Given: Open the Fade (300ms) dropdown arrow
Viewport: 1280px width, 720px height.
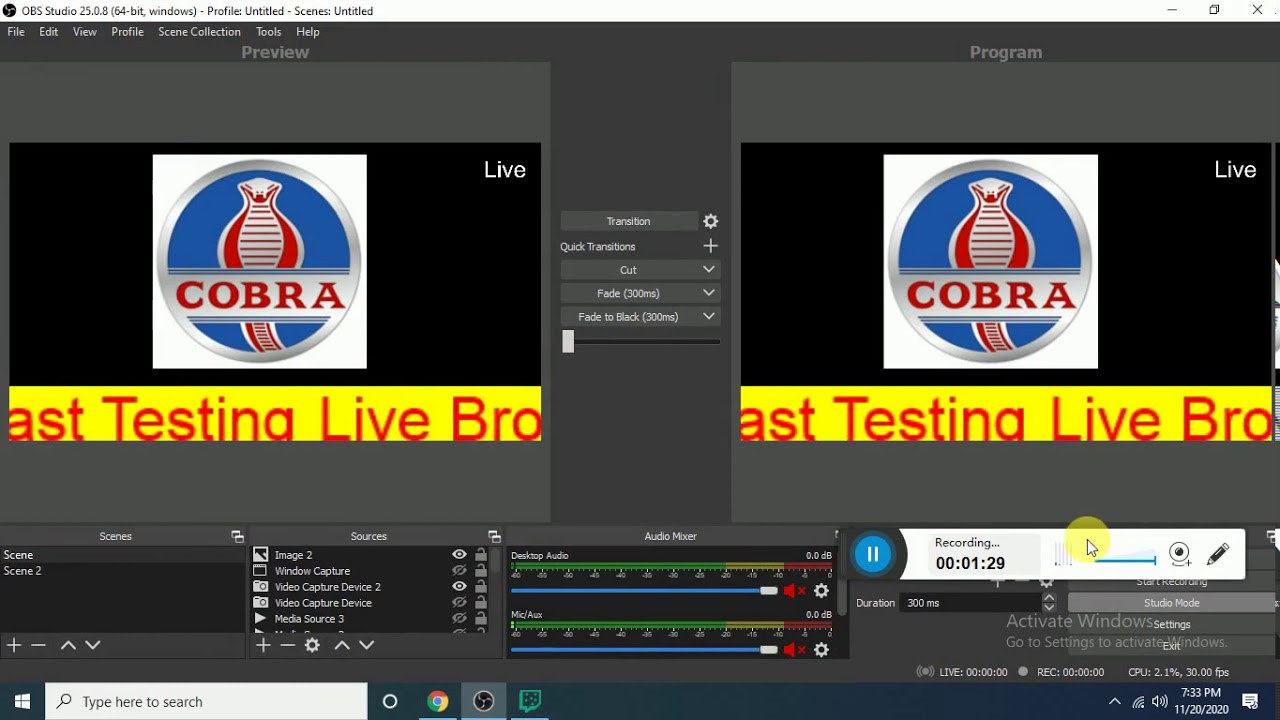Looking at the screenshot, I should 708,293.
